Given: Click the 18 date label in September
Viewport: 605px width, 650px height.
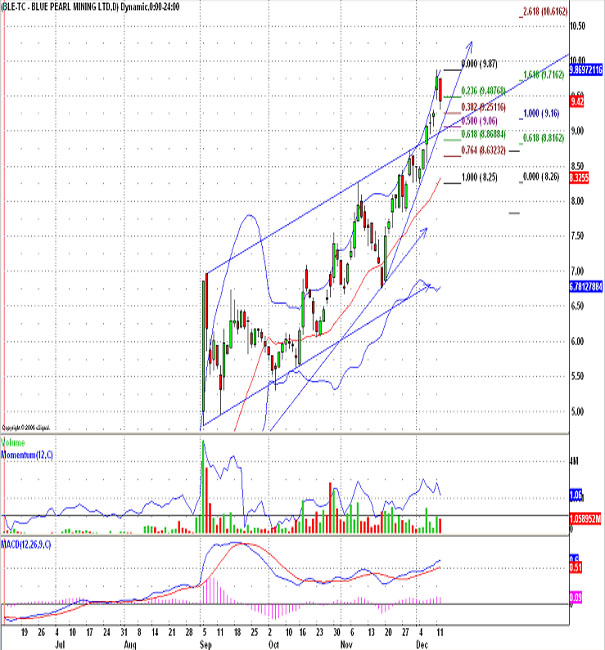Looking at the screenshot, I should 237,632.
